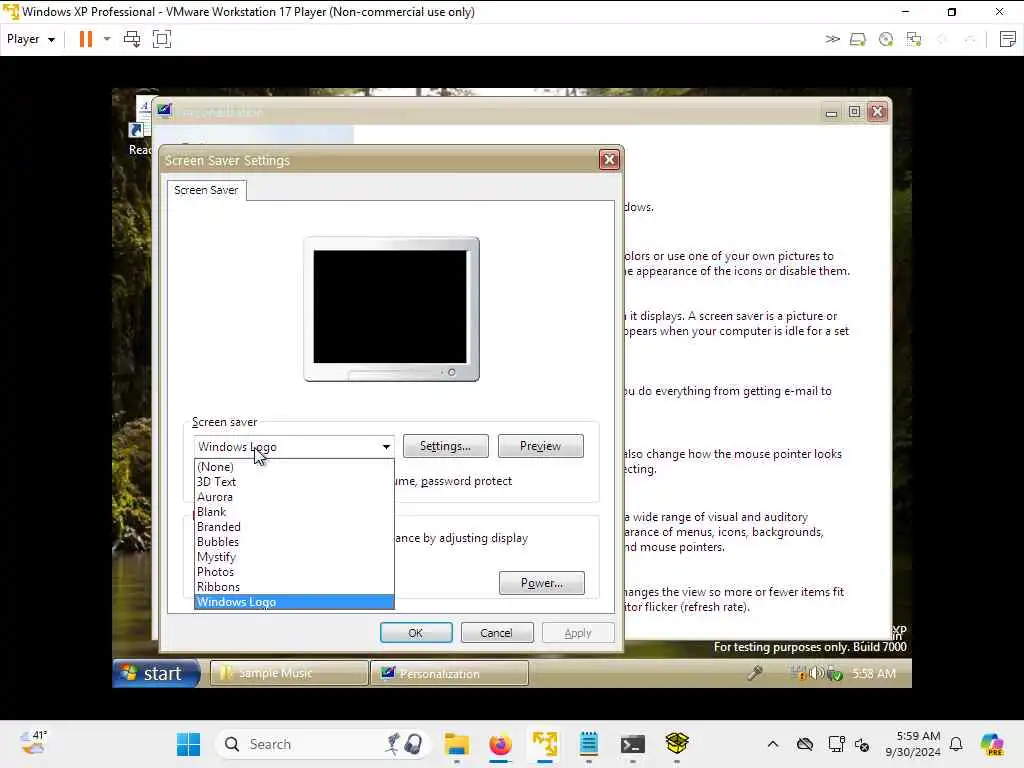
Task: Pick Mystify in the screen saver list
Action: click(x=294, y=556)
